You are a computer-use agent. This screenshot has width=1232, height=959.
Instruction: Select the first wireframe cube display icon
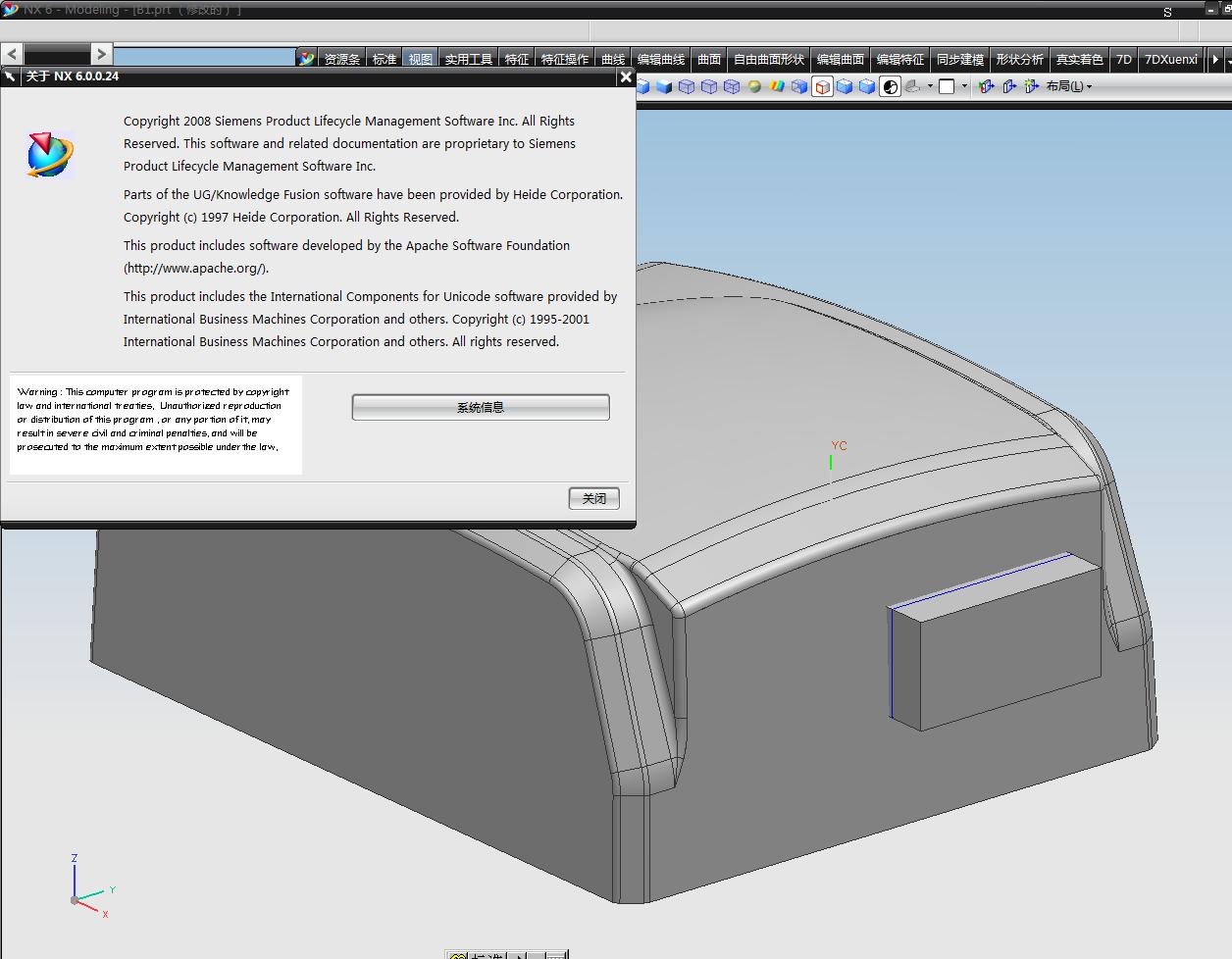coord(687,86)
